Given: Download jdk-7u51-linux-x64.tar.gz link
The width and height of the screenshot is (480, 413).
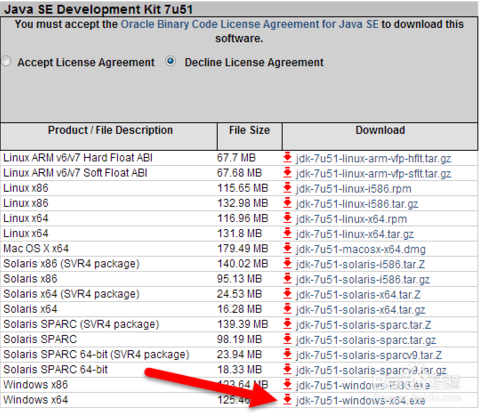Looking at the screenshot, I should point(355,234).
